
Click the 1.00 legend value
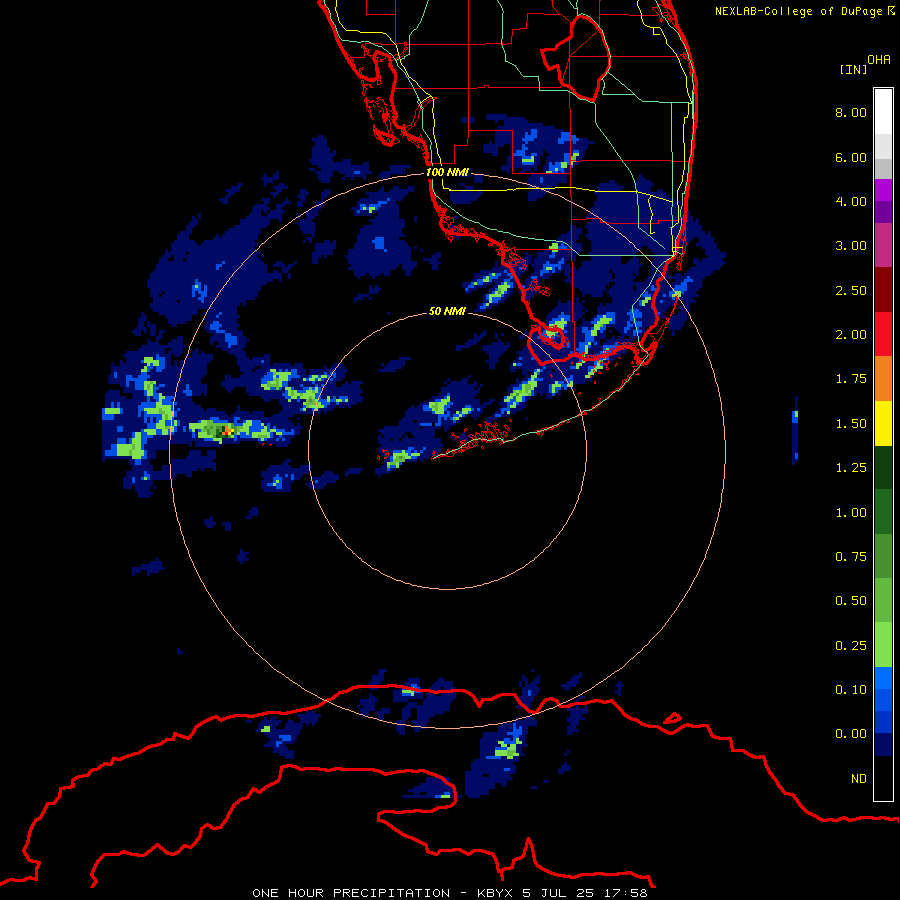point(851,513)
